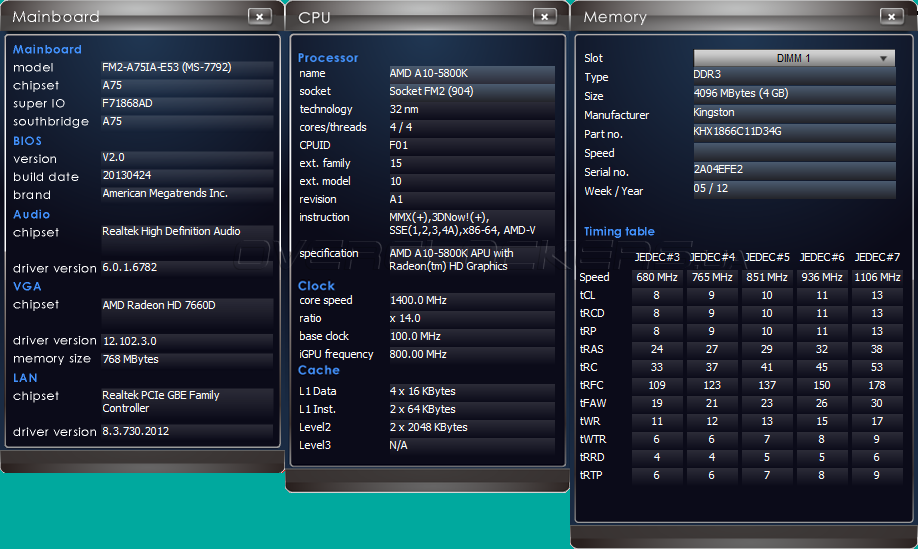Image resolution: width=918 pixels, height=549 pixels.
Task: Click the instruction set MMX value
Action: [471, 224]
